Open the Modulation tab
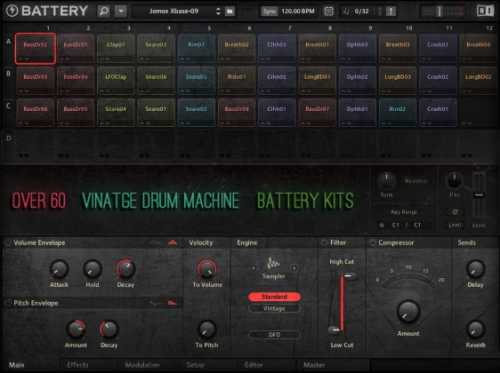The width and height of the screenshot is (500, 373). pyautogui.click(x=142, y=365)
